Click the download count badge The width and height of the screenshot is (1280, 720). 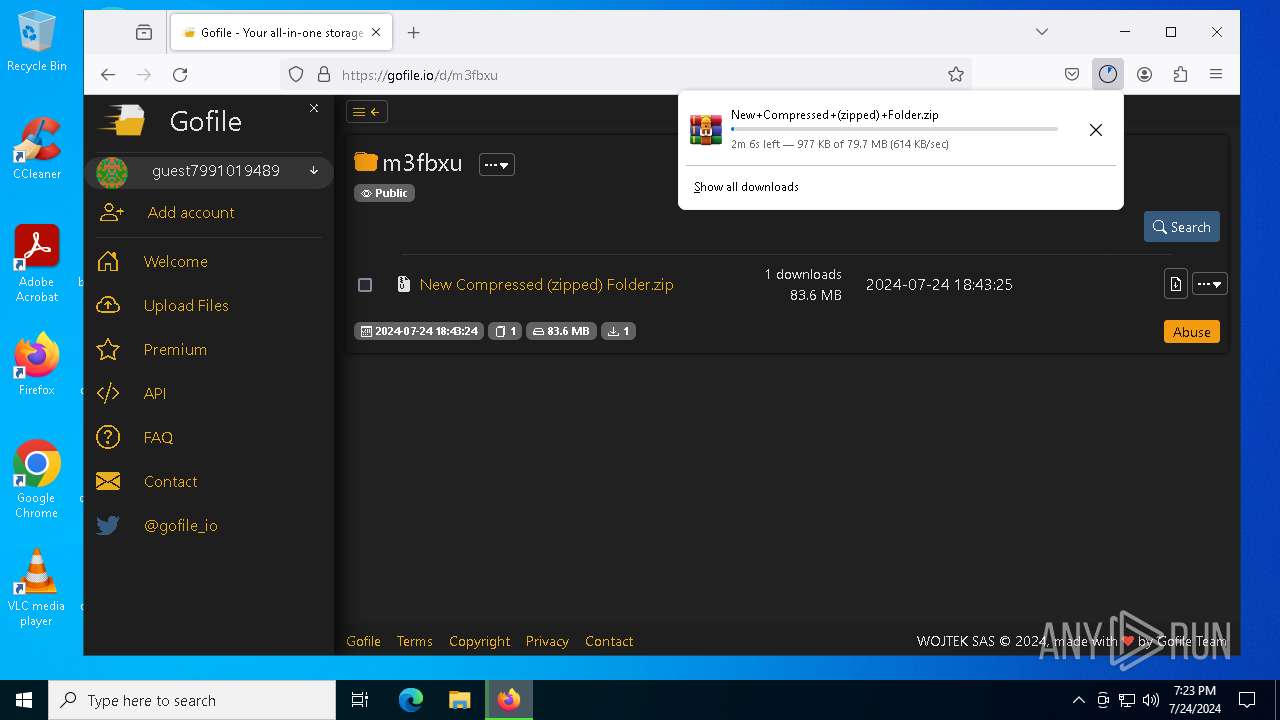click(618, 331)
